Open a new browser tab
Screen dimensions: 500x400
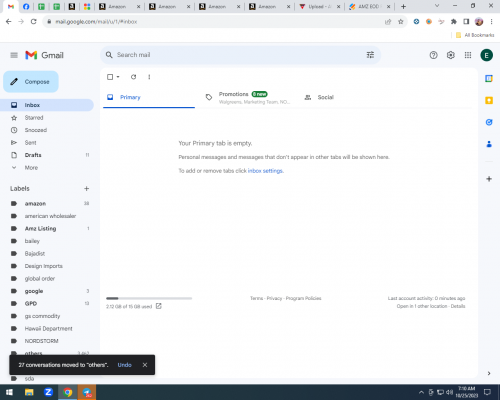403,6
